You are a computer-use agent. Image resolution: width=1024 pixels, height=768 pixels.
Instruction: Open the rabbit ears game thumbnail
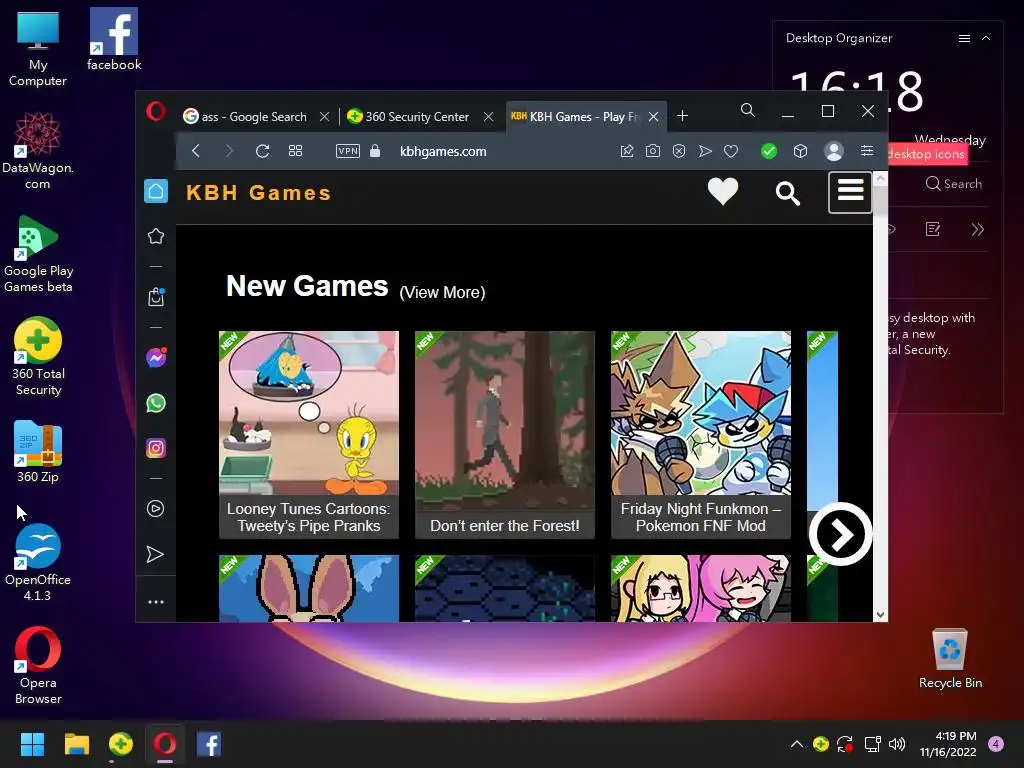(309, 588)
